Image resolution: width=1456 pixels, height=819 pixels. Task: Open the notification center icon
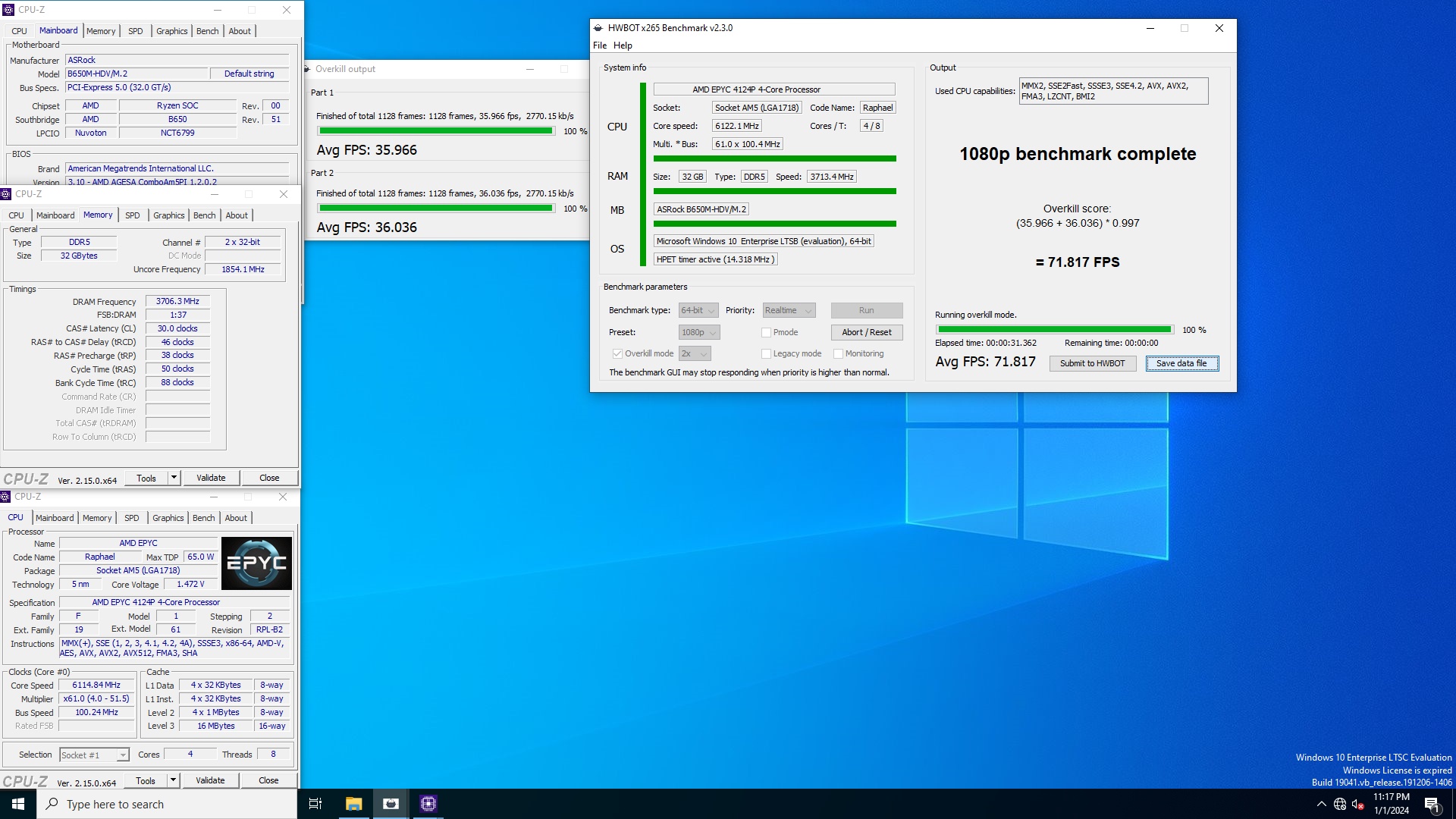click(1432, 804)
